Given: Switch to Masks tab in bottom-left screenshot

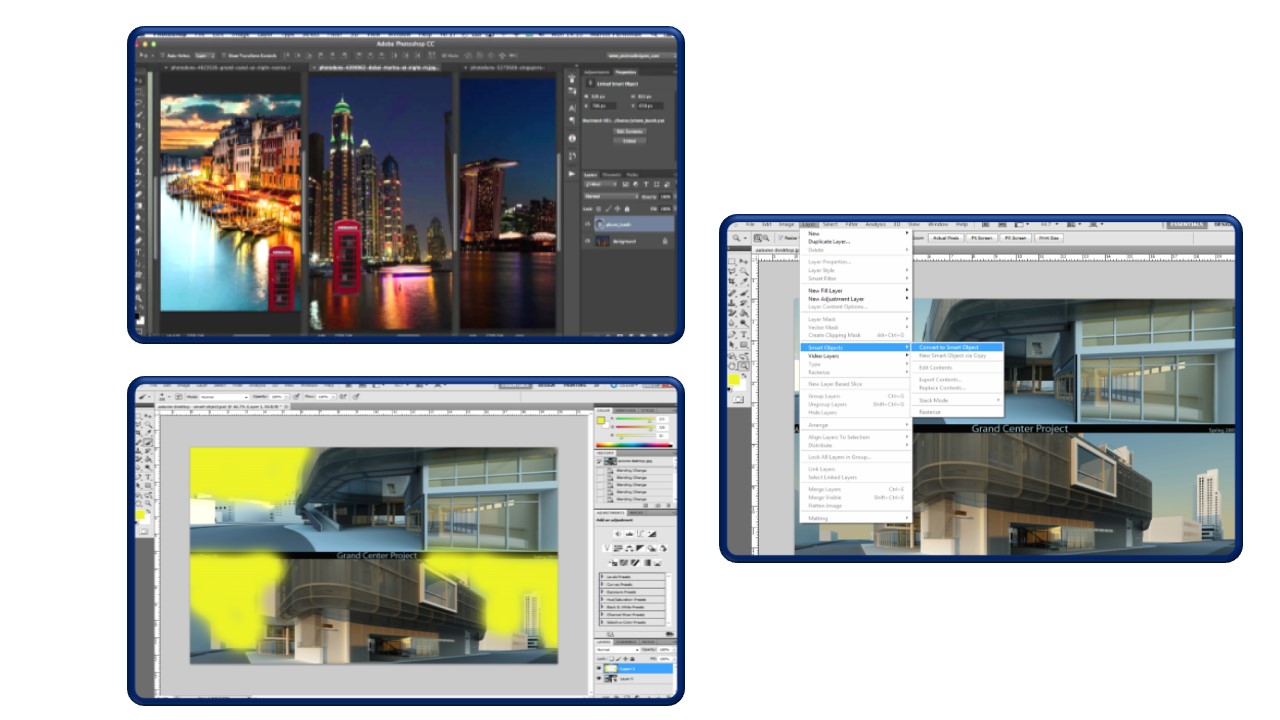Looking at the screenshot, I should [x=636, y=513].
